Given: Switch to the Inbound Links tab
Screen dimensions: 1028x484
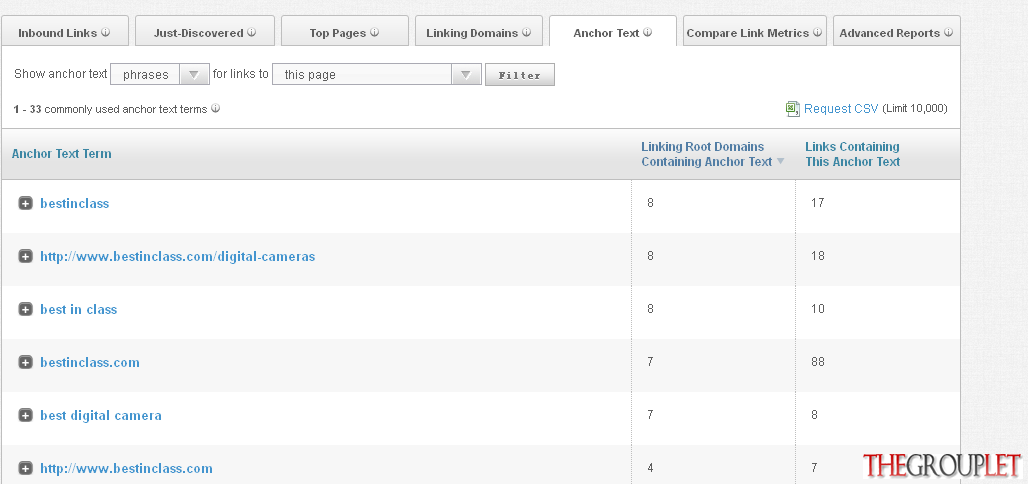Looking at the screenshot, I should point(65,31).
